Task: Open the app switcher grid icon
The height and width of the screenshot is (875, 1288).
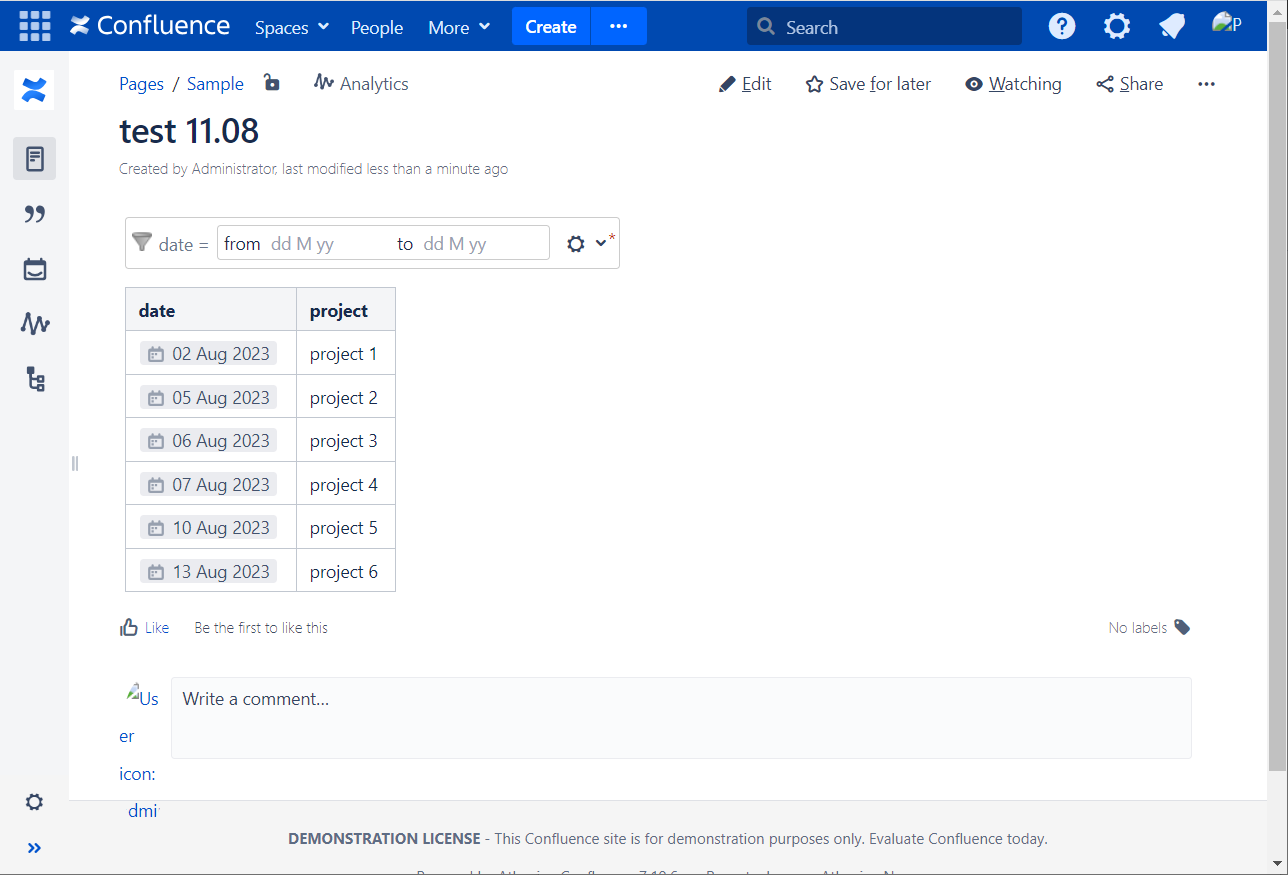Action: [x=35, y=26]
